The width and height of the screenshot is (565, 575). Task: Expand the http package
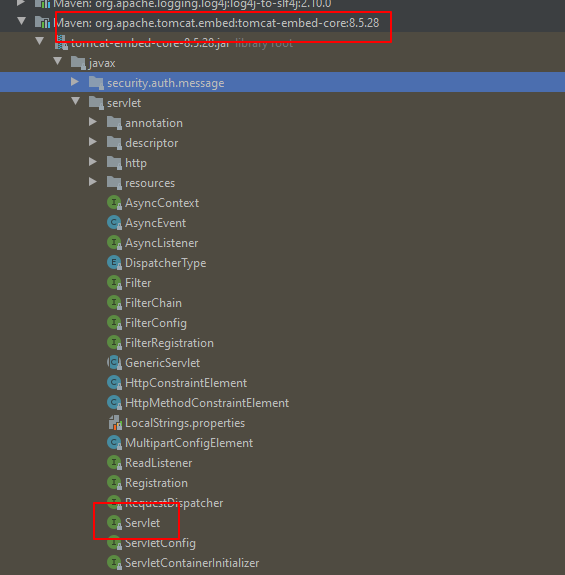[x=93, y=162]
